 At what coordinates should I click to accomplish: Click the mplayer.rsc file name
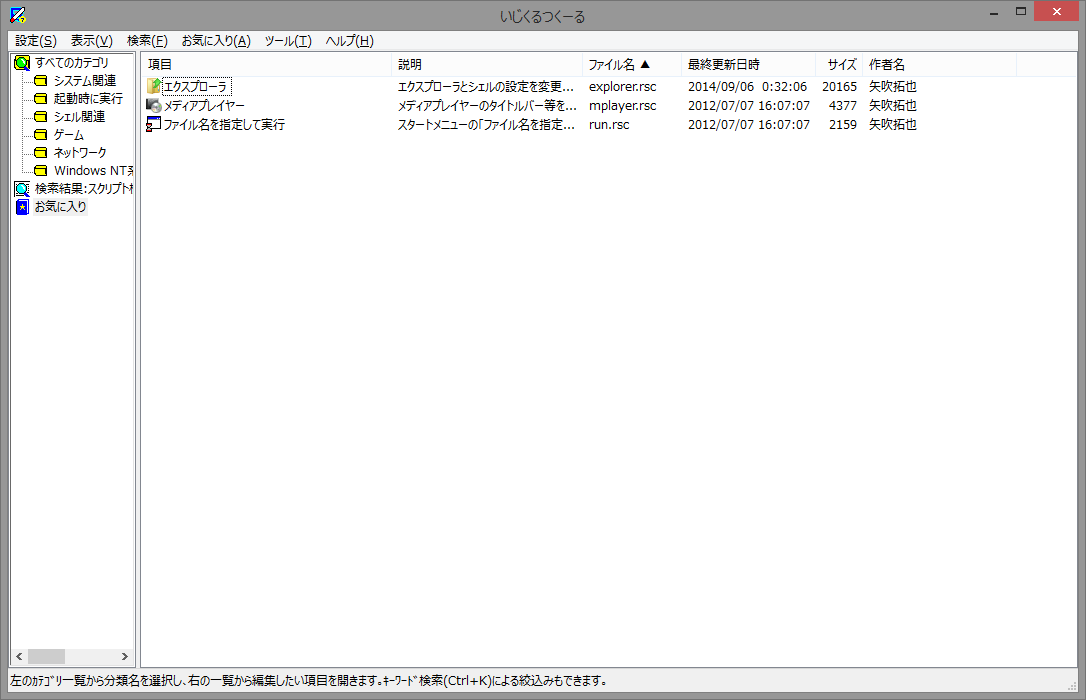pos(623,105)
